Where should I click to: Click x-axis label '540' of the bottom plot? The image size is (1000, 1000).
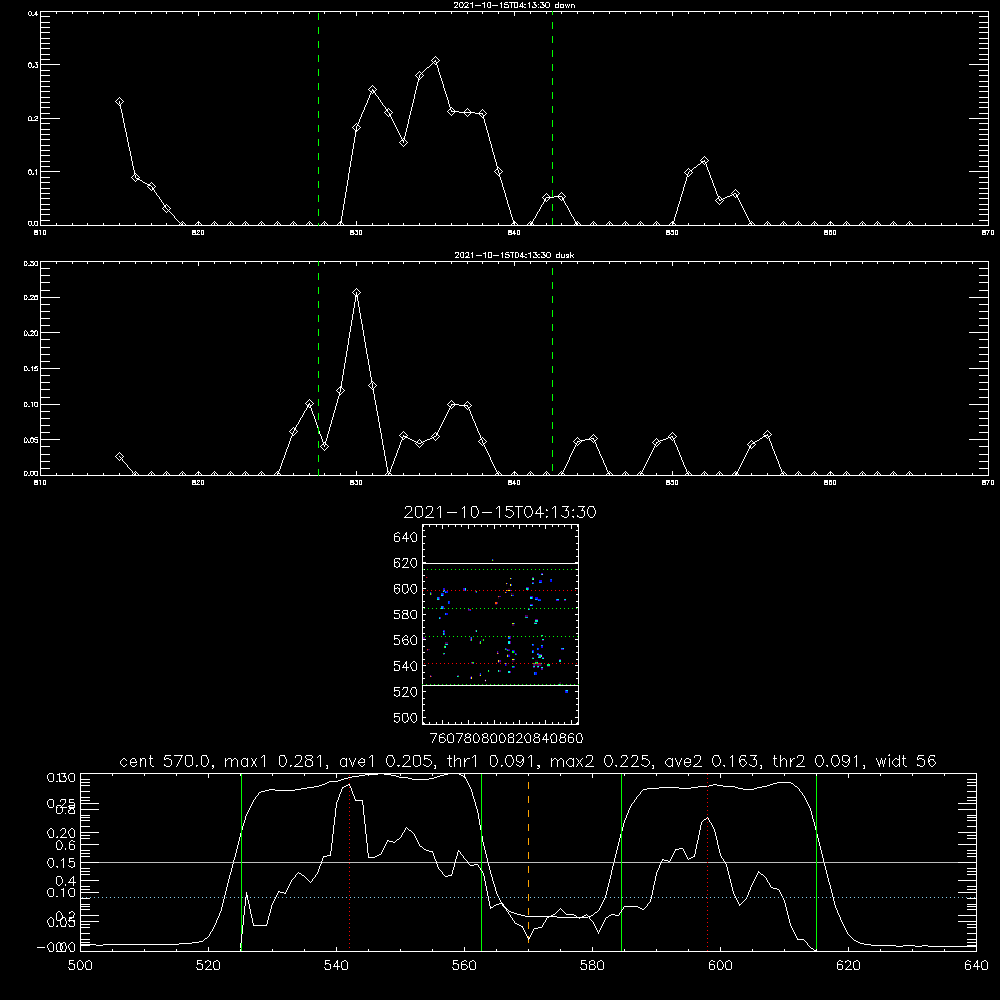point(336,966)
